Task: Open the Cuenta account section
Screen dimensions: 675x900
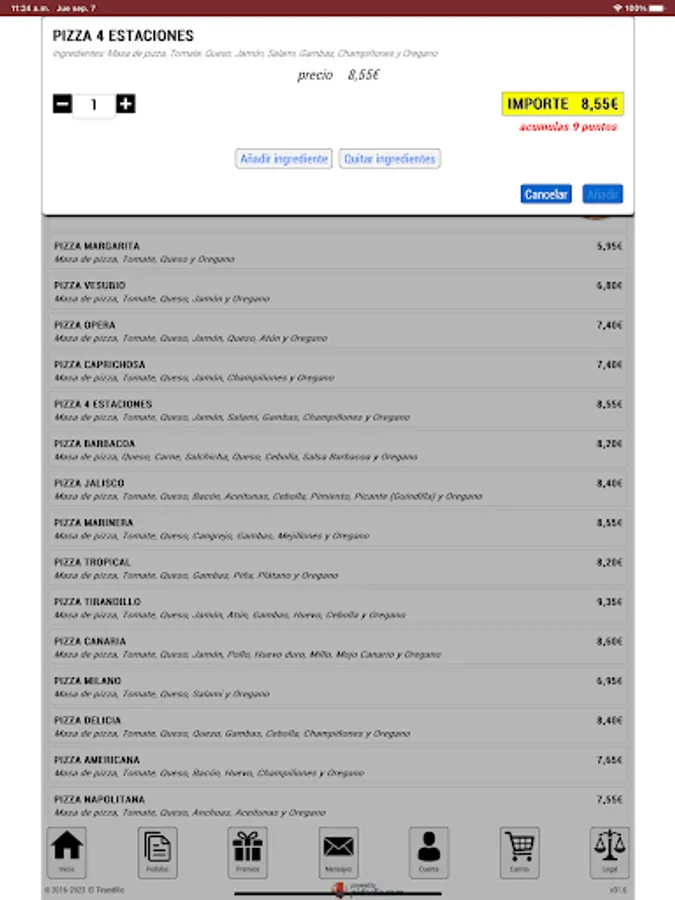Action: (428, 852)
